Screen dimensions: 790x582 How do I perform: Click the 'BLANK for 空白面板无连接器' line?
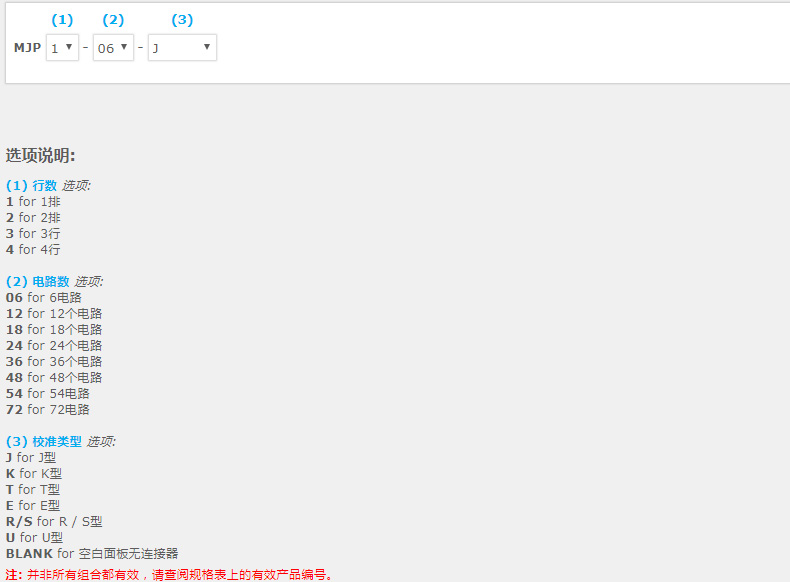tap(92, 553)
